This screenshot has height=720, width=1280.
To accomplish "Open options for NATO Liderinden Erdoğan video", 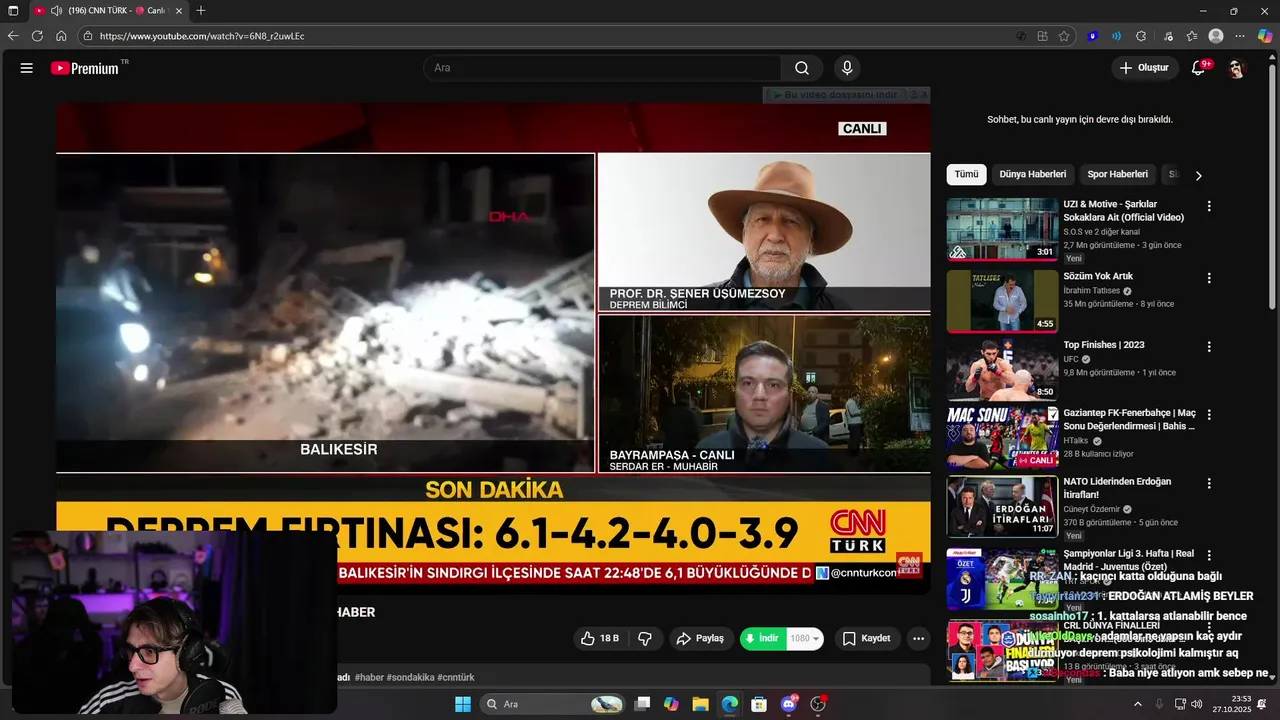I will tap(1209, 483).
